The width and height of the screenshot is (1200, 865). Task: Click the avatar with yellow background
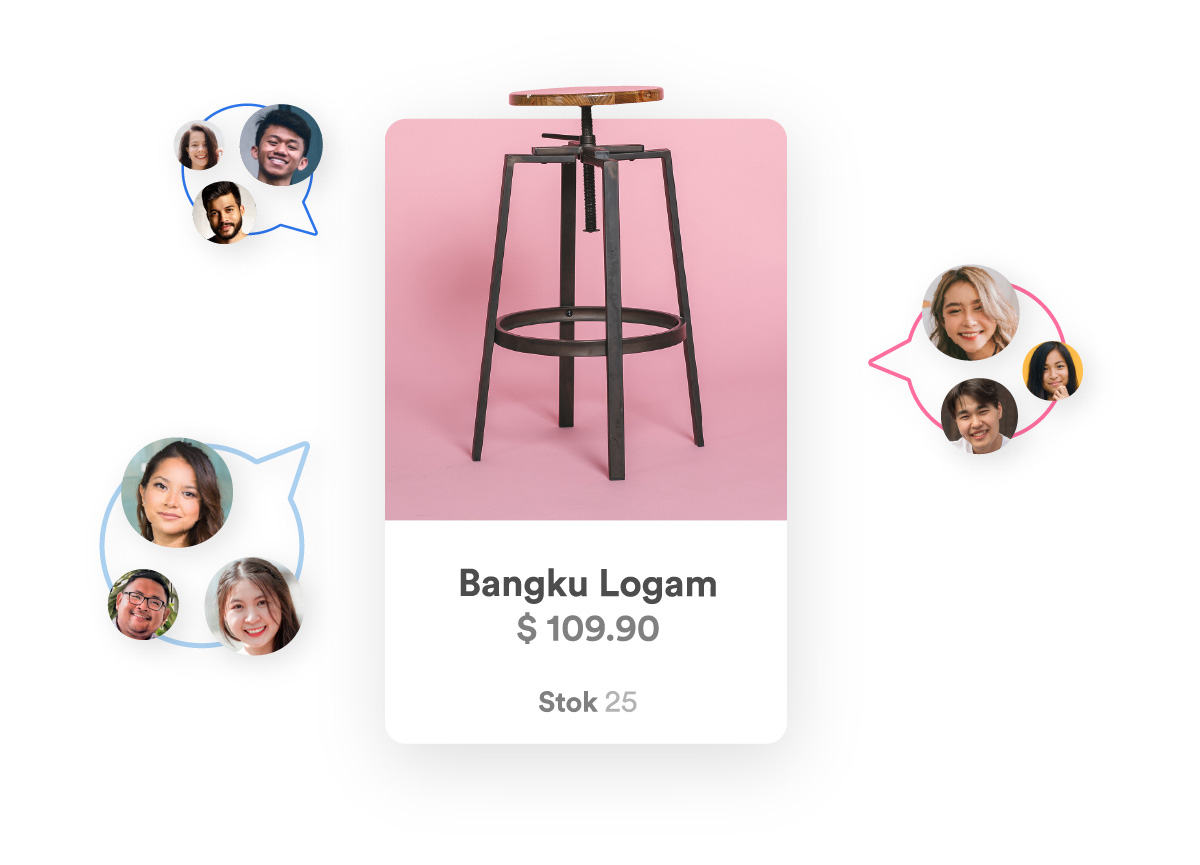1053,371
